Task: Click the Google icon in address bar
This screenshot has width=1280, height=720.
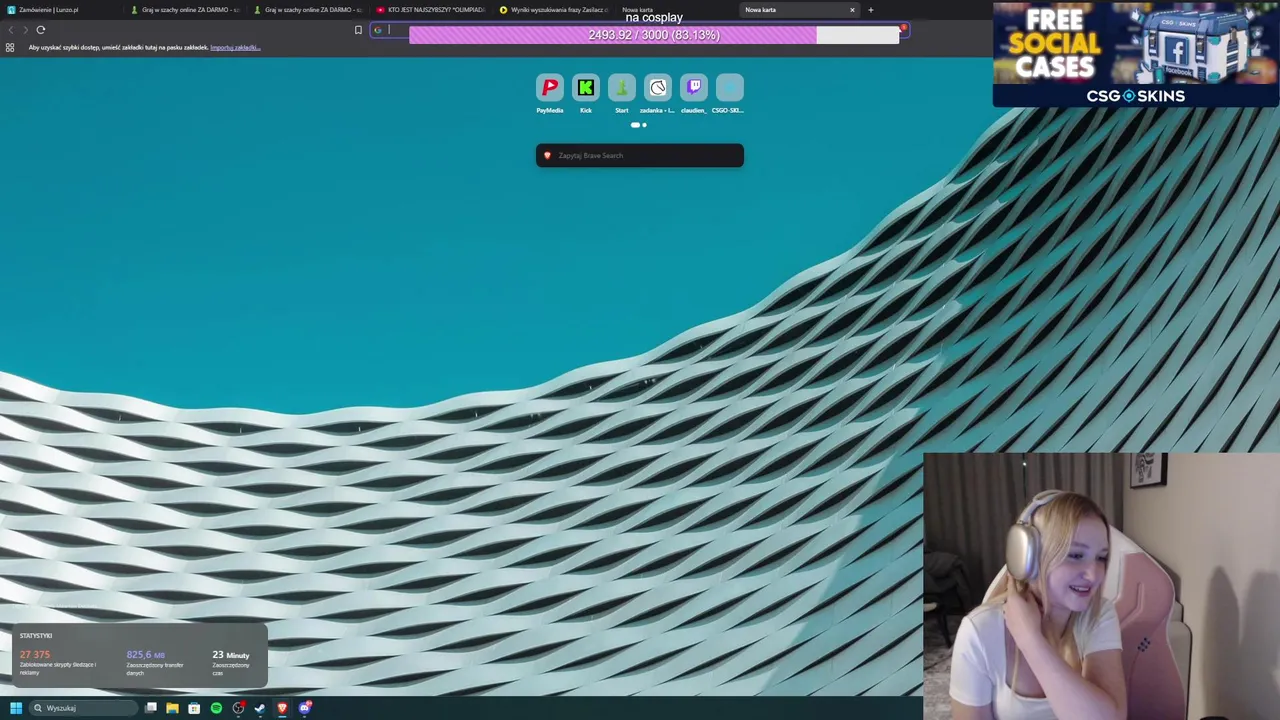Action: pyautogui.click(x=378, y=30)
